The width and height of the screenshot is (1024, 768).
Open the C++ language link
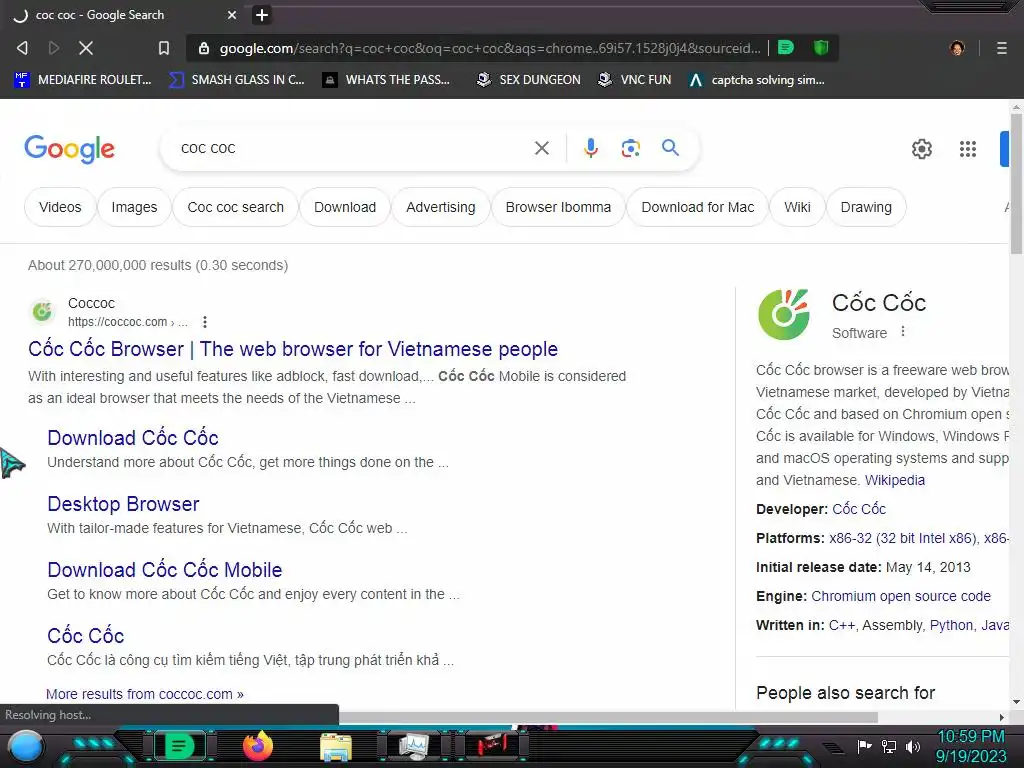841,625
